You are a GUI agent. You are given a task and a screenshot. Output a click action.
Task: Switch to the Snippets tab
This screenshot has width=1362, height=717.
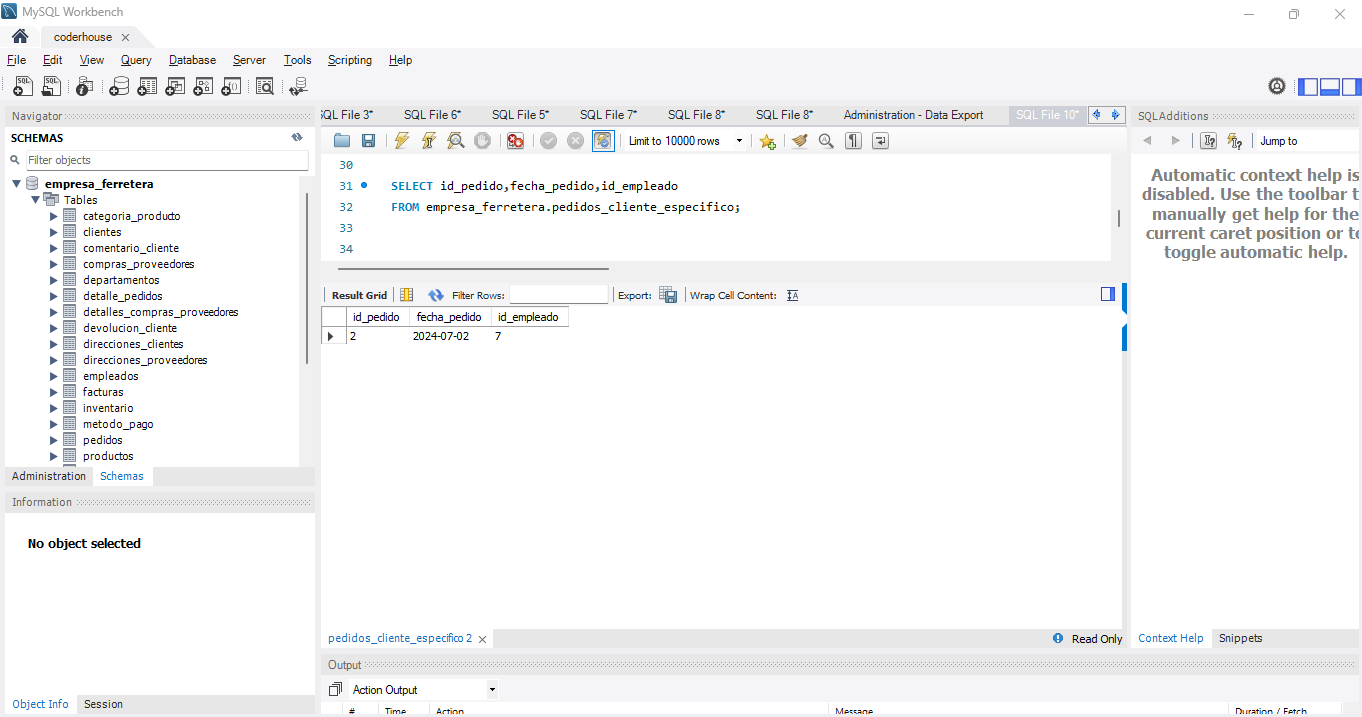tap(1241, 638)
